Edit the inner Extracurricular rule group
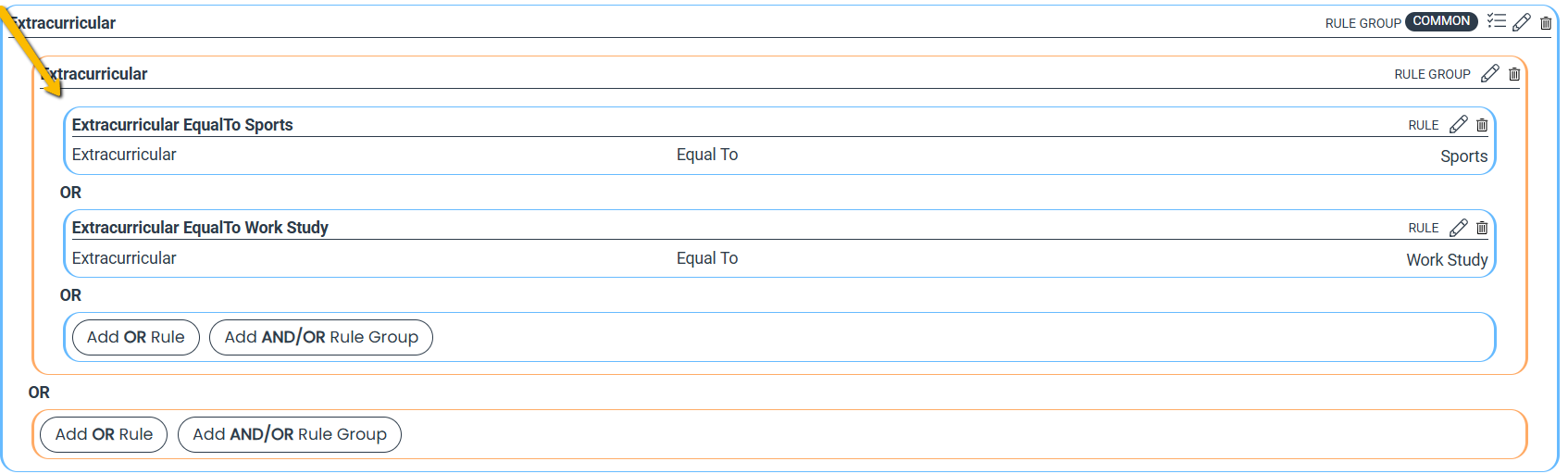Image resolution: width=1568 pixels, height=474 pixels. [1490, 73]
